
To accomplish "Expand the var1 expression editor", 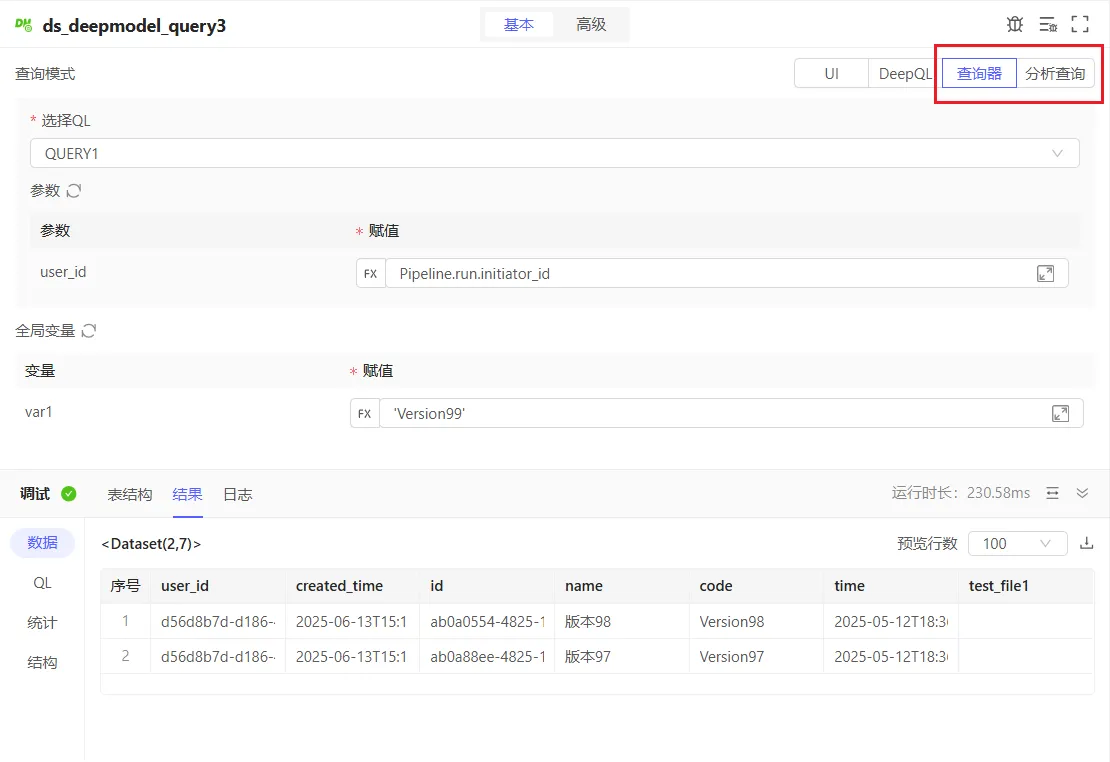I will pos(1060,413).
